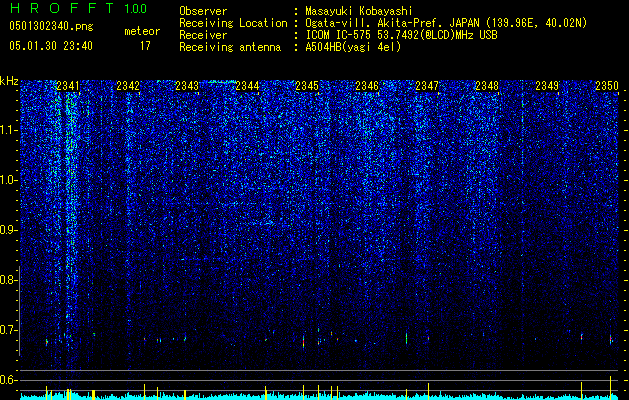This screenshot has height=400, width=629.
Task: Click the 2343 time marker
Action: [x=187, y=86]
